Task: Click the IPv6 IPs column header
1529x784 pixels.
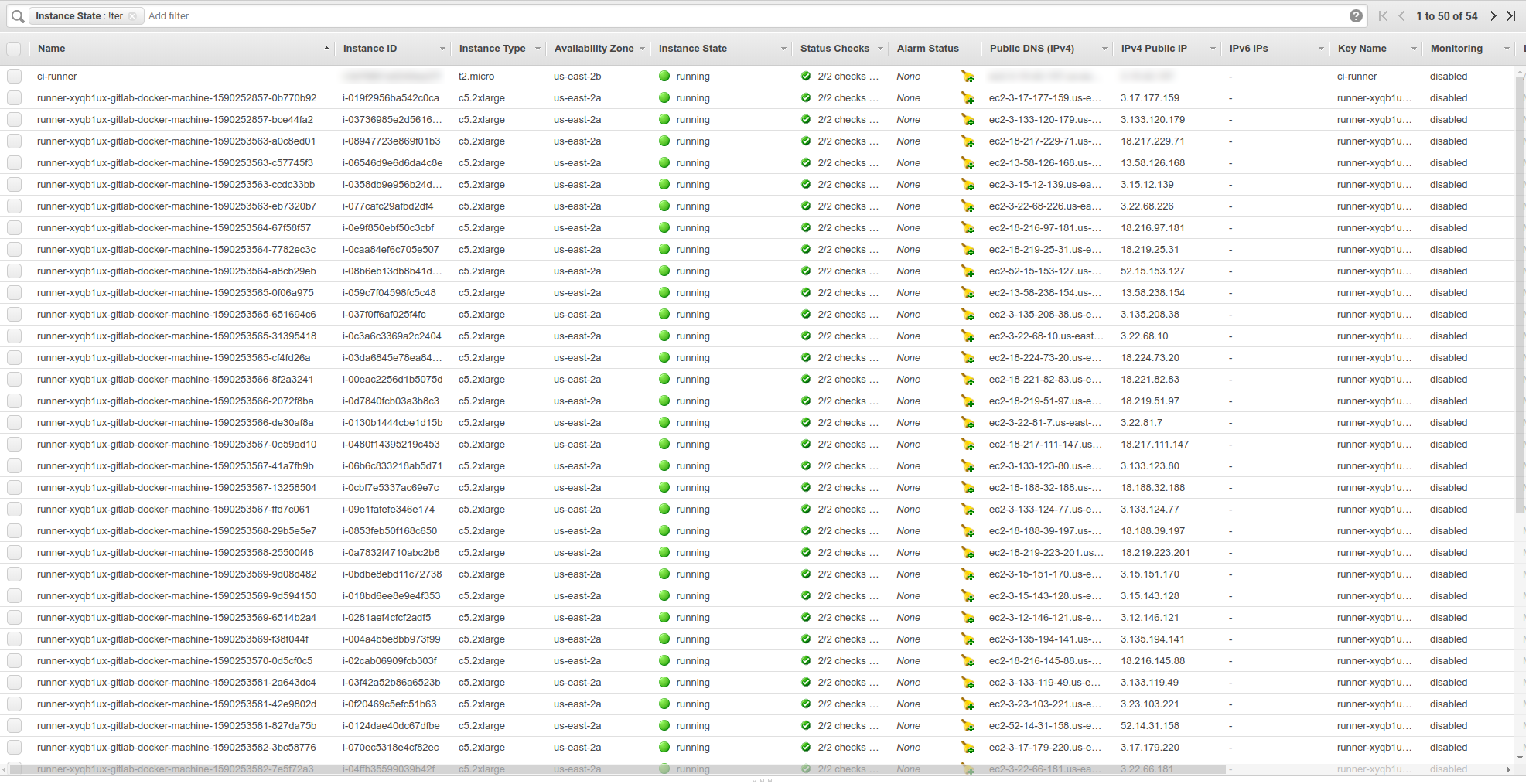Action: coord(1248,49)
